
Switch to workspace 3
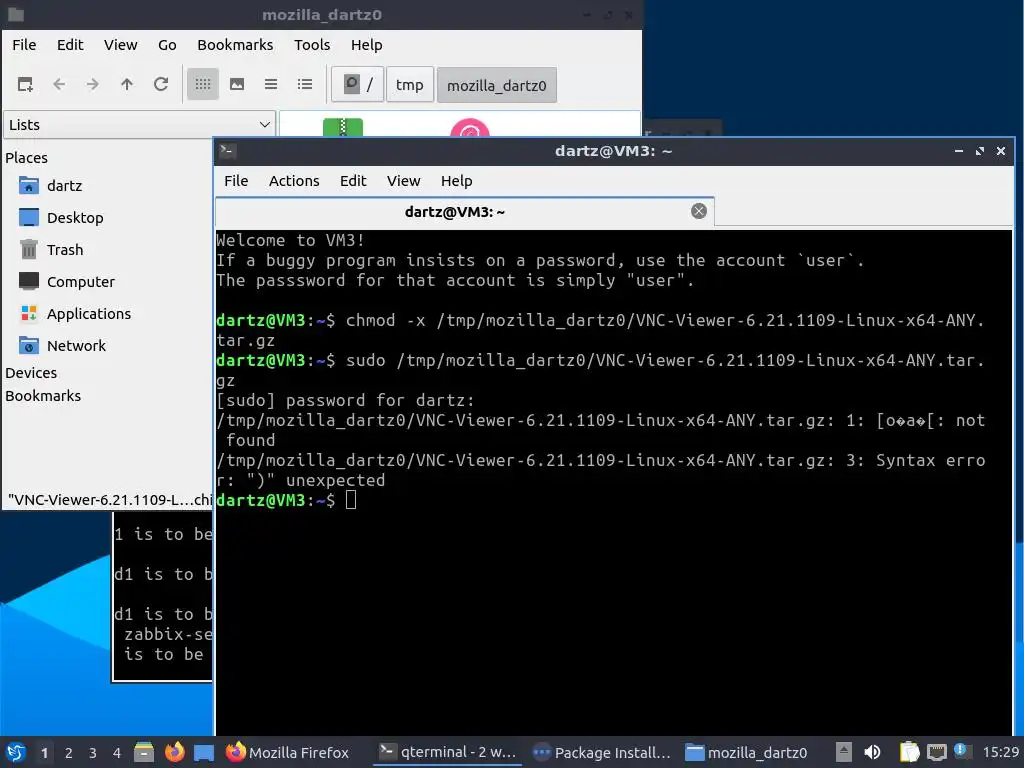click(x=93, y=753)
